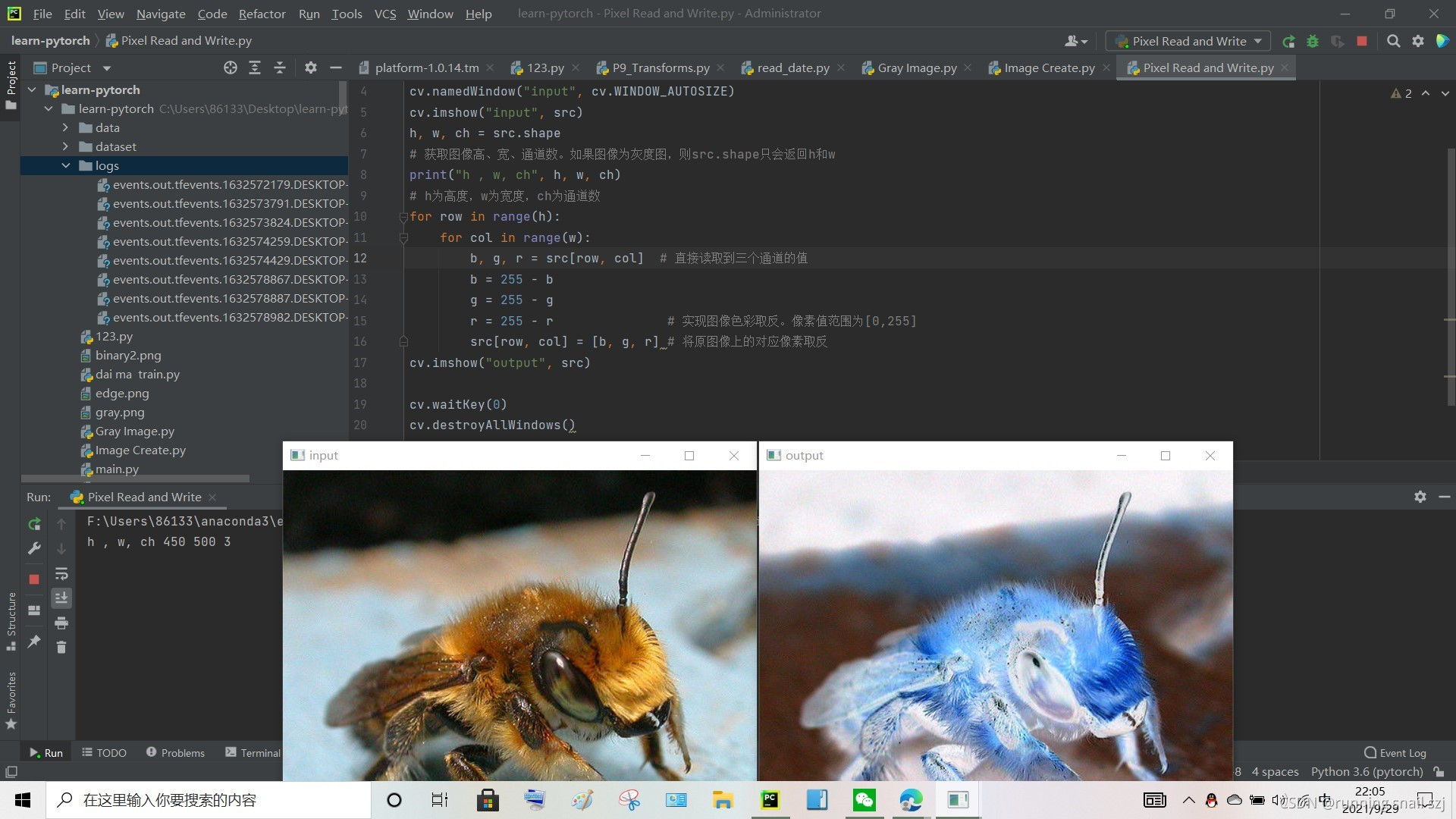Open File Explorer on the taskbar
Image resolution: width=1456 pixels, height=819 pixels.
(x=723, y=800)
